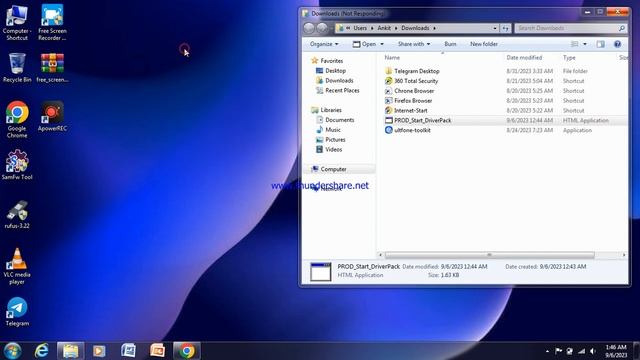Image resolution: width=640 pixels, height=360 pixels.
Task: Show hidden system tray icons
Action: point(547,351)
